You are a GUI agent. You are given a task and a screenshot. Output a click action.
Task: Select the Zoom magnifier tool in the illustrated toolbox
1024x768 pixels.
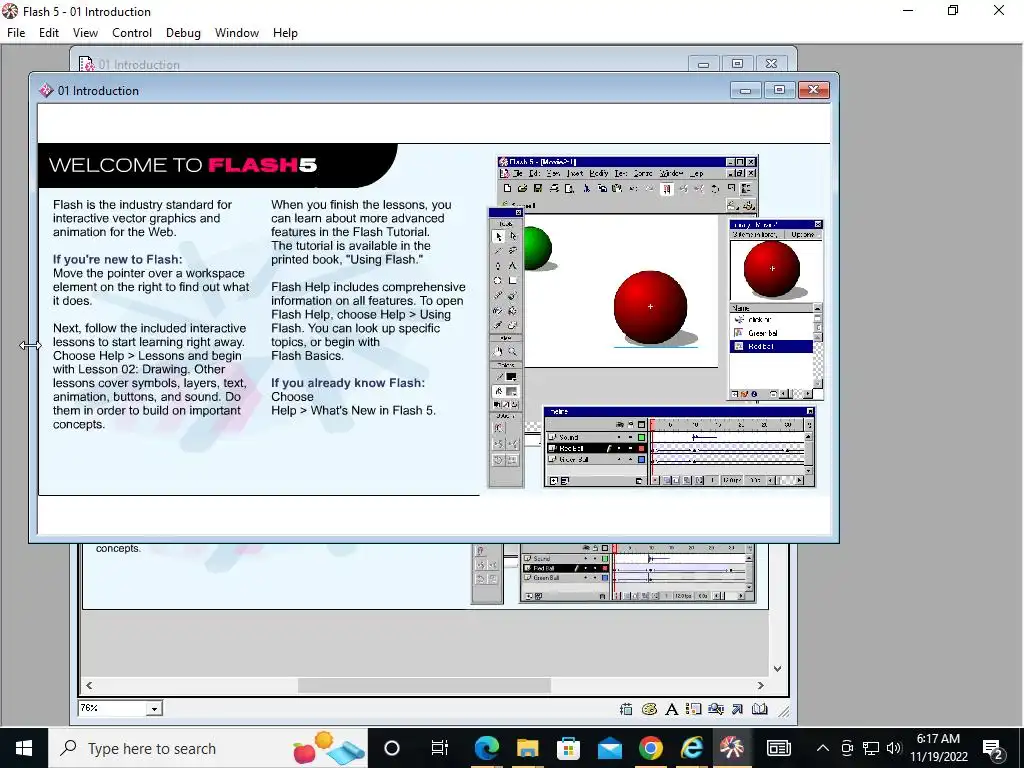coord(513,351)
